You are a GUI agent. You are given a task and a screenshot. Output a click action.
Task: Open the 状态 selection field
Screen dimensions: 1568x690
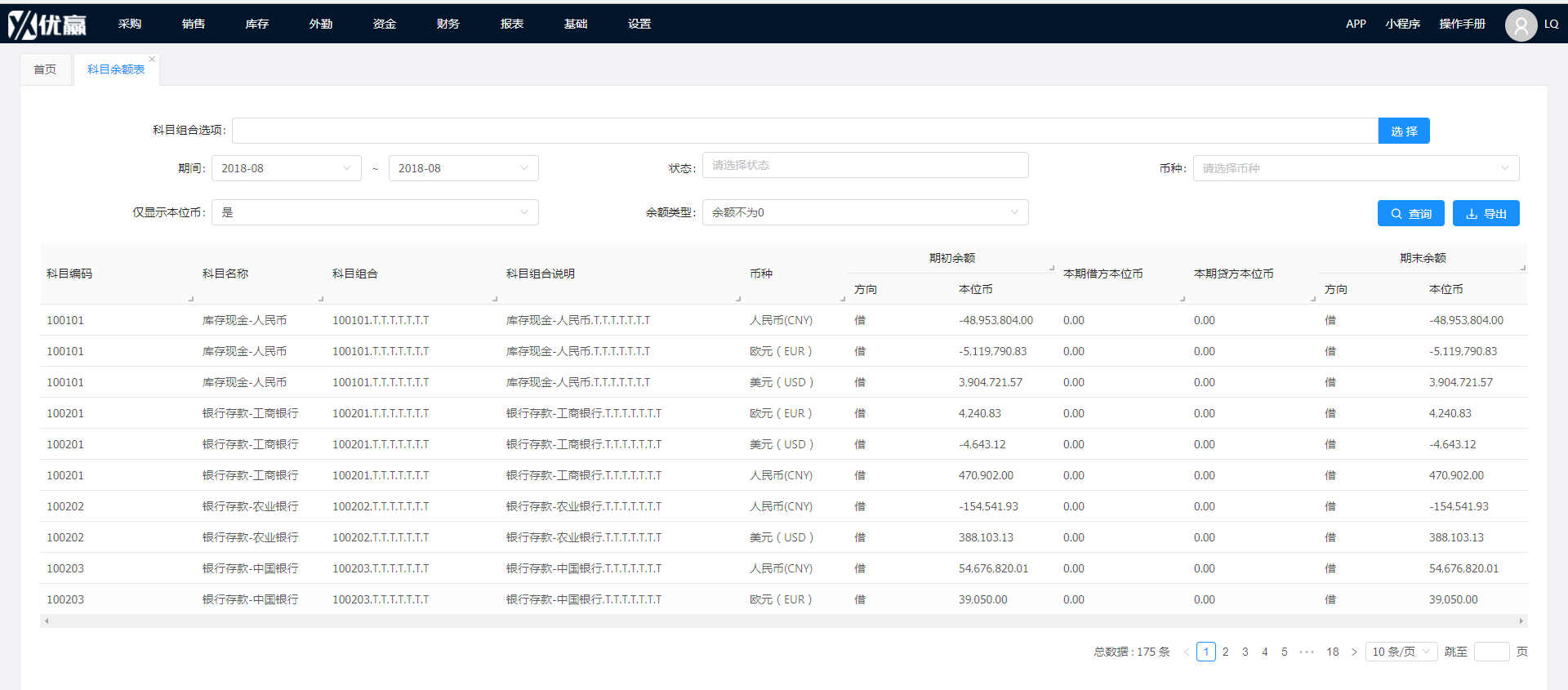tap(866, 165)
